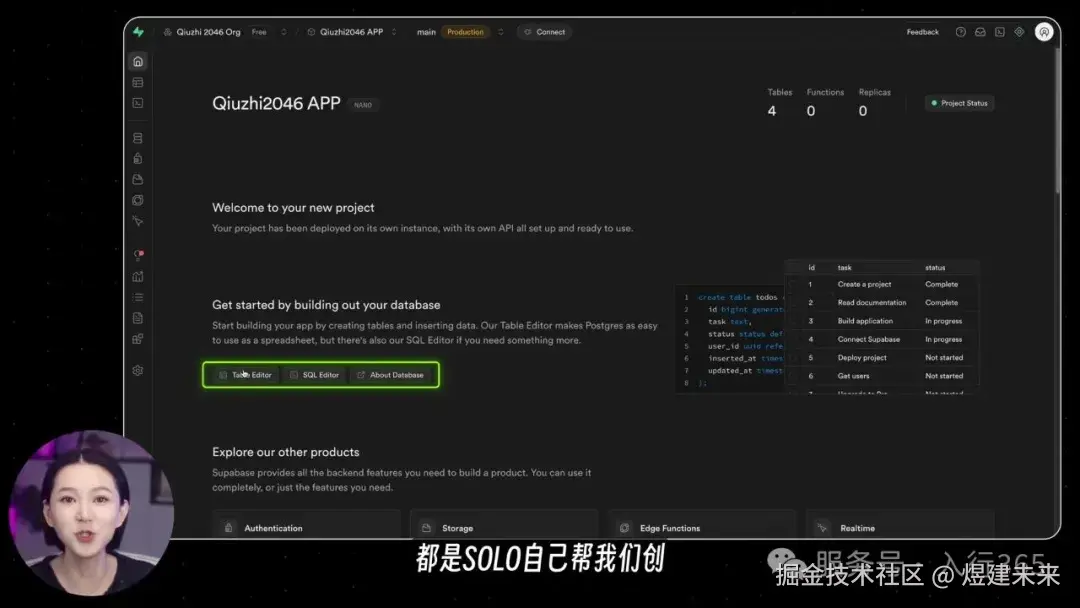This screenshot has width=1080, height=608.
Task: Open the AI assistant icon in the top bar
Action: pyautogui.click(x=1019, y=32)
